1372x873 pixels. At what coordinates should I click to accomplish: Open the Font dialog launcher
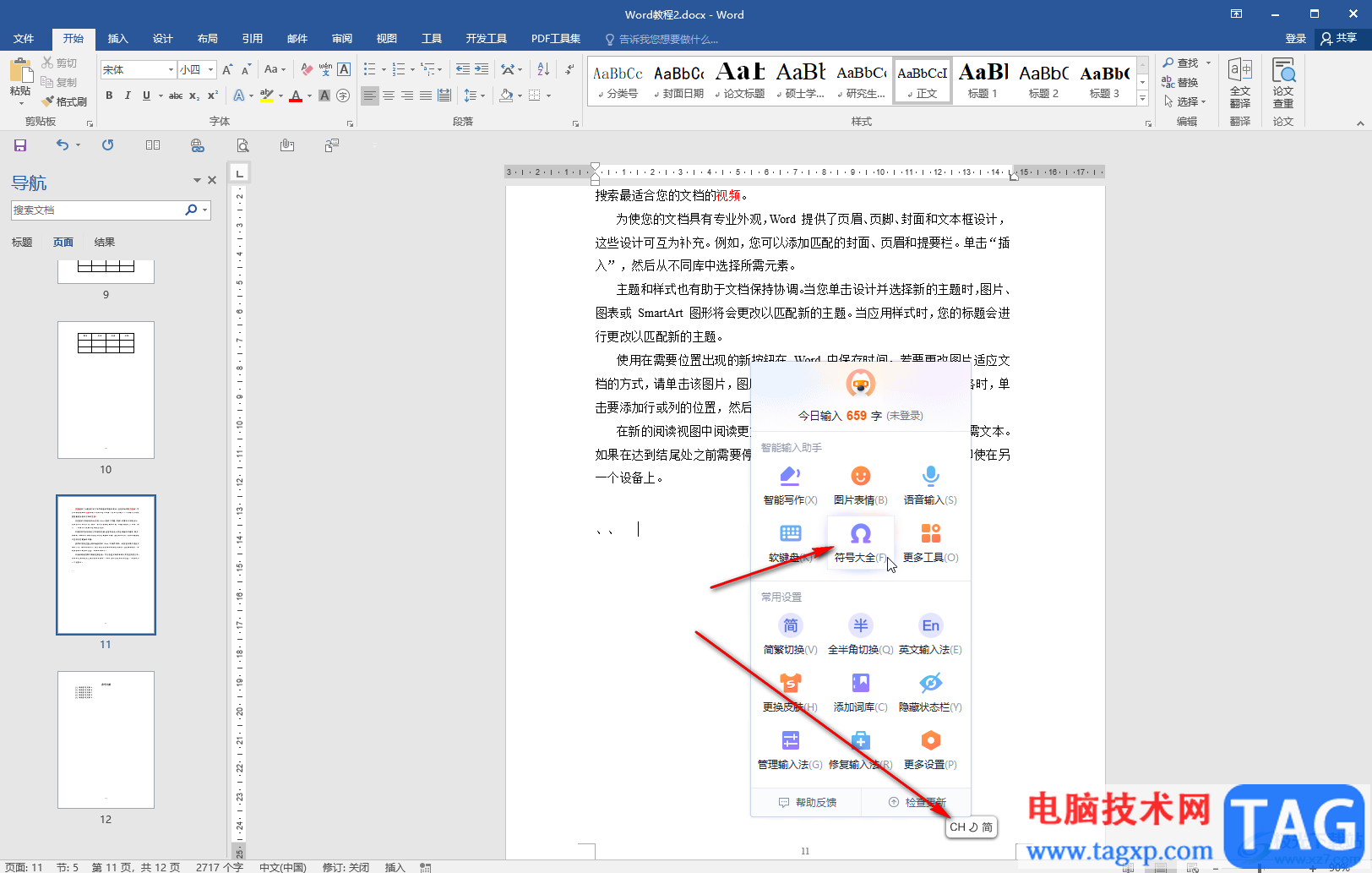coord(350,123)
